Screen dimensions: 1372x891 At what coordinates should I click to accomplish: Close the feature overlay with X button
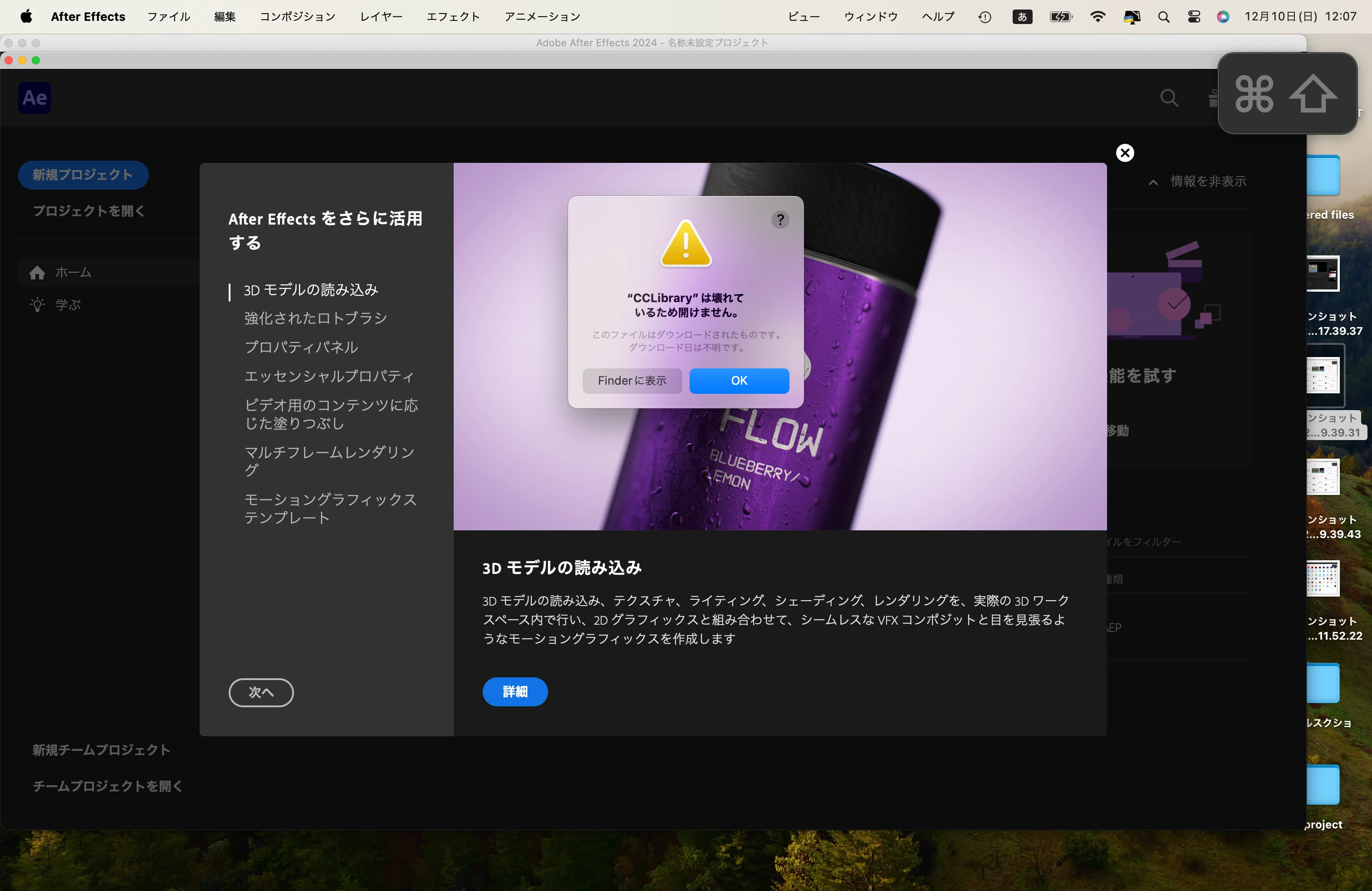click(1125, 153)
